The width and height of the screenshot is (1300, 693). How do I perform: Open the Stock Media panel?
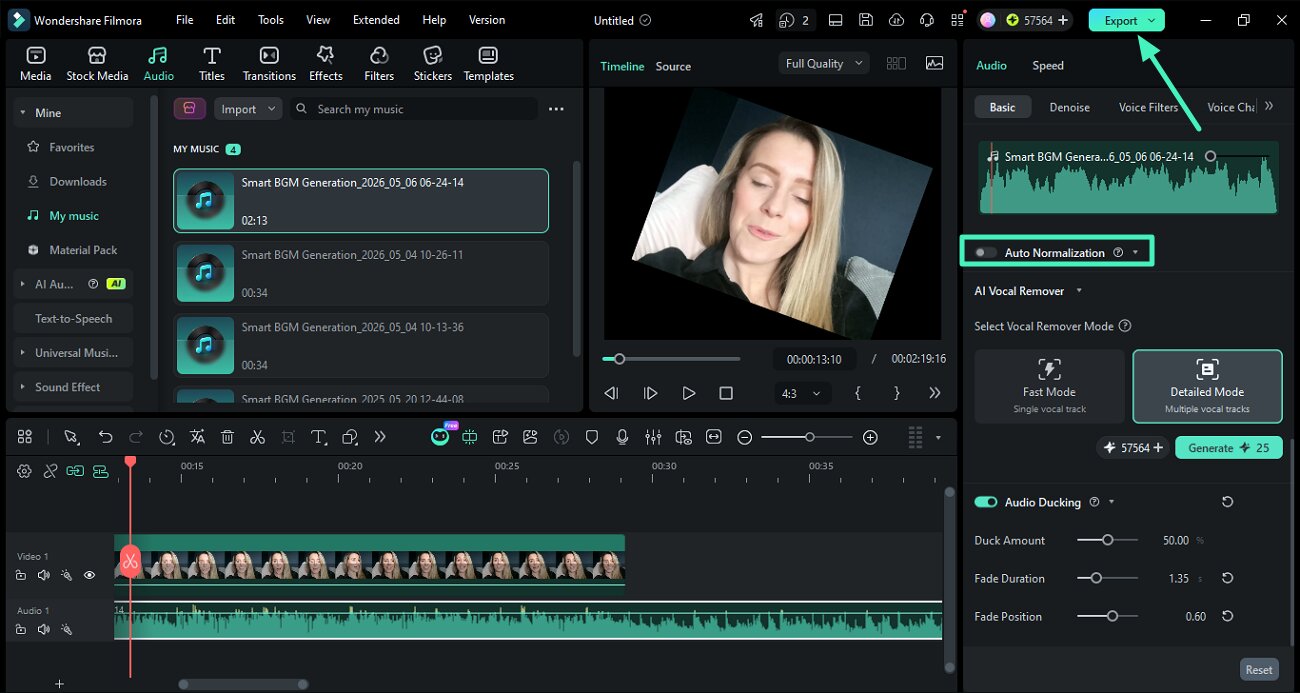coord(97,64)
